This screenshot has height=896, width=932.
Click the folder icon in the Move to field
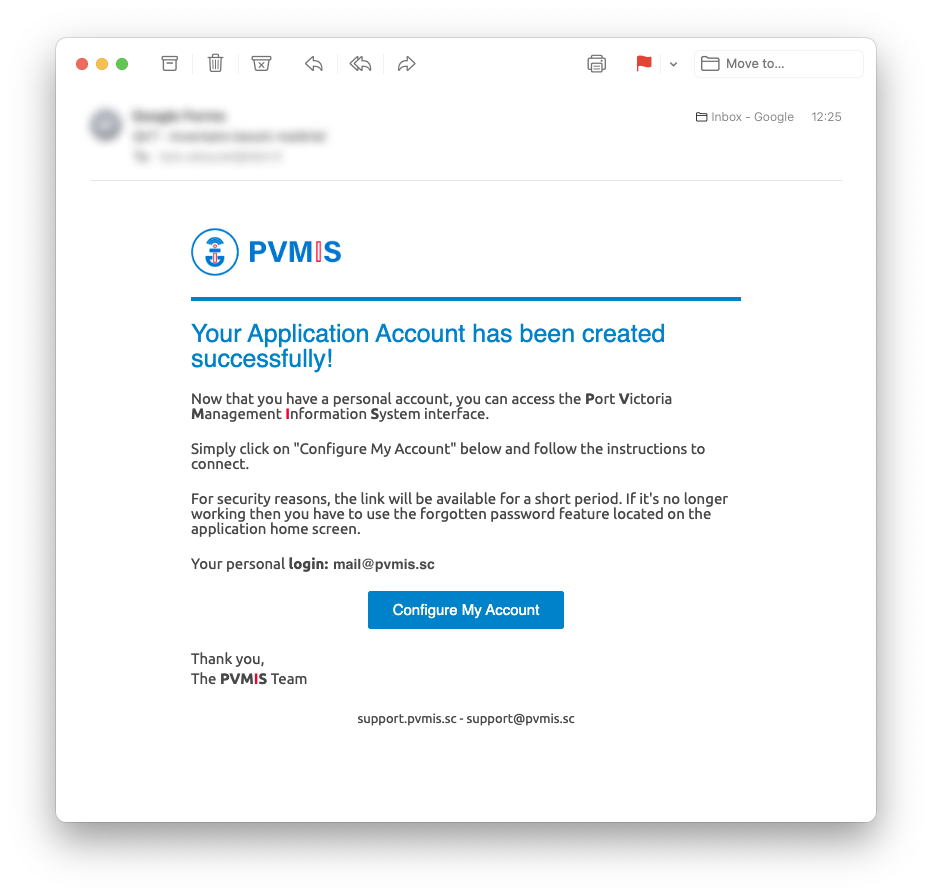[710, 64]
